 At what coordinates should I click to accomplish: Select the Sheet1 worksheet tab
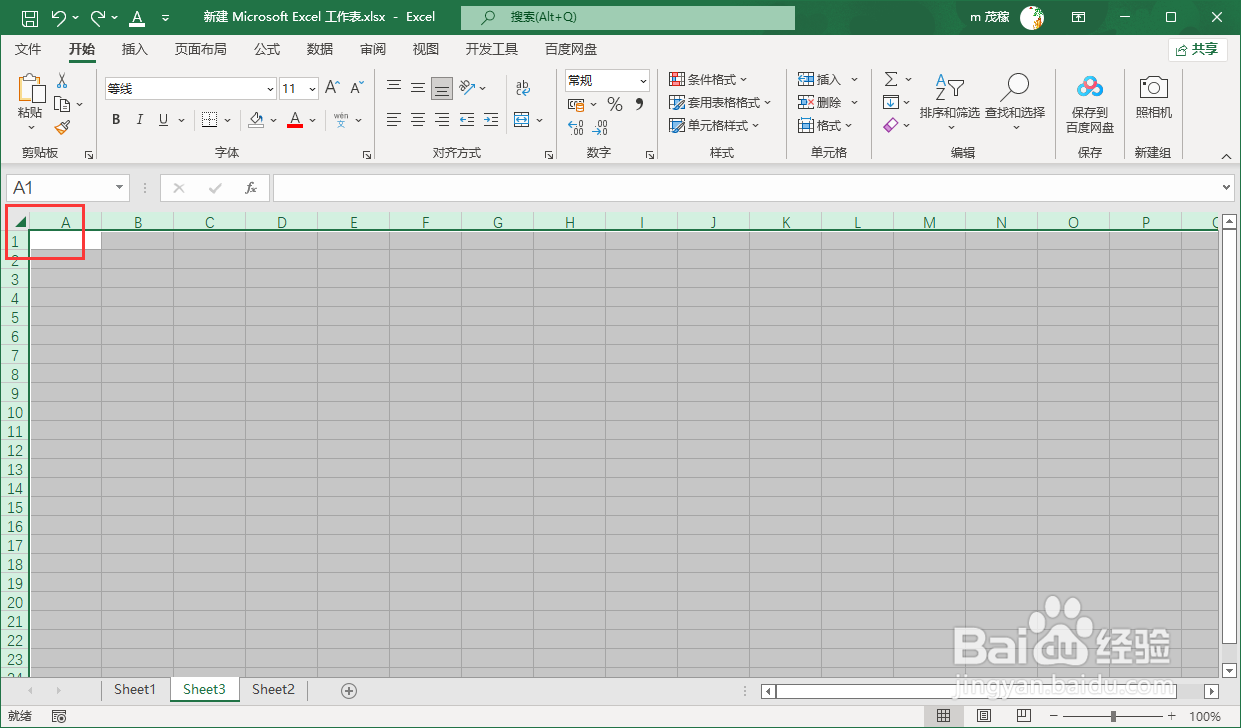click(x=135, y=689)
